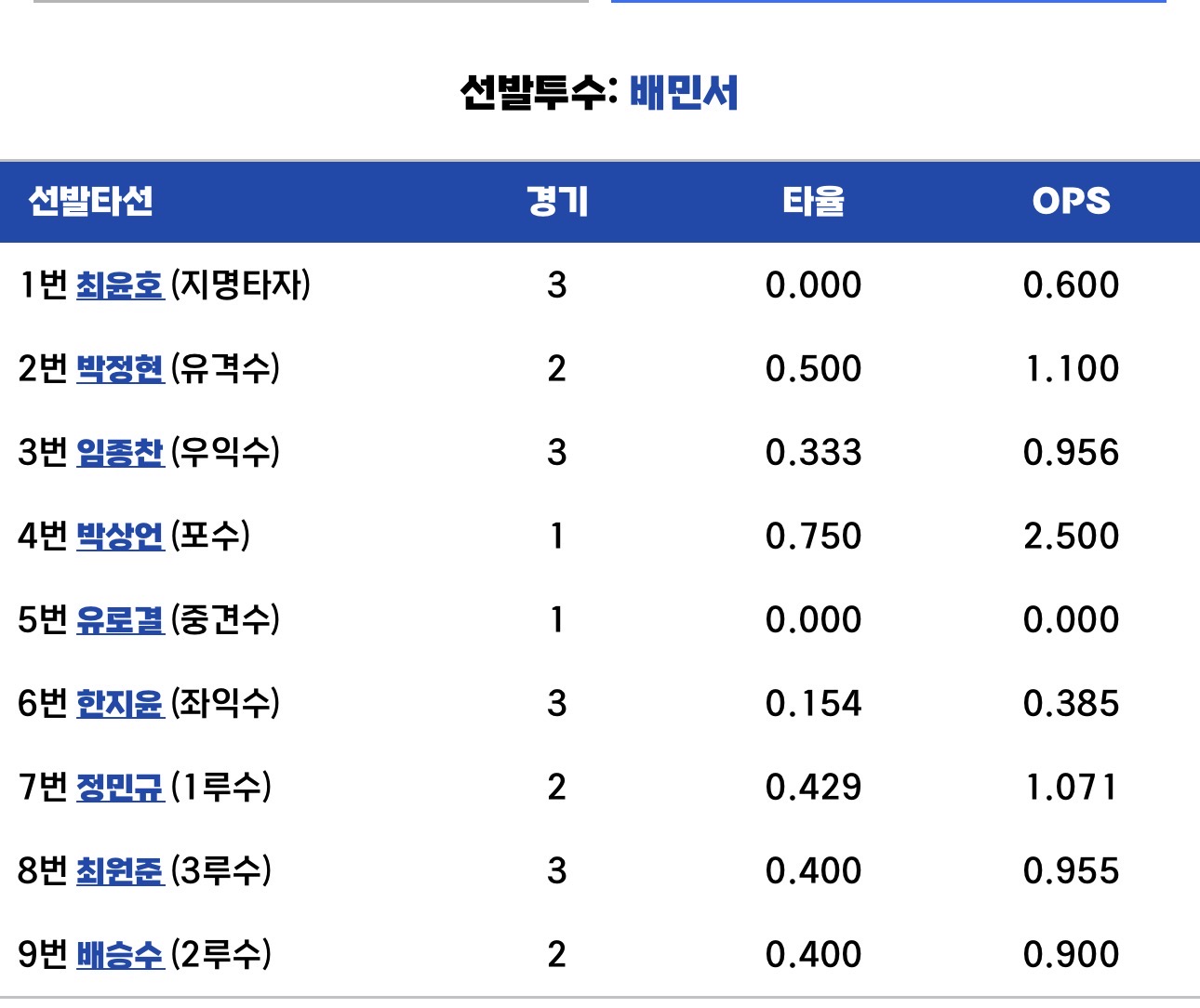Click 한지윤 left fielder link
Viewport: 1200px width, 1008px height.
point(119,703)
